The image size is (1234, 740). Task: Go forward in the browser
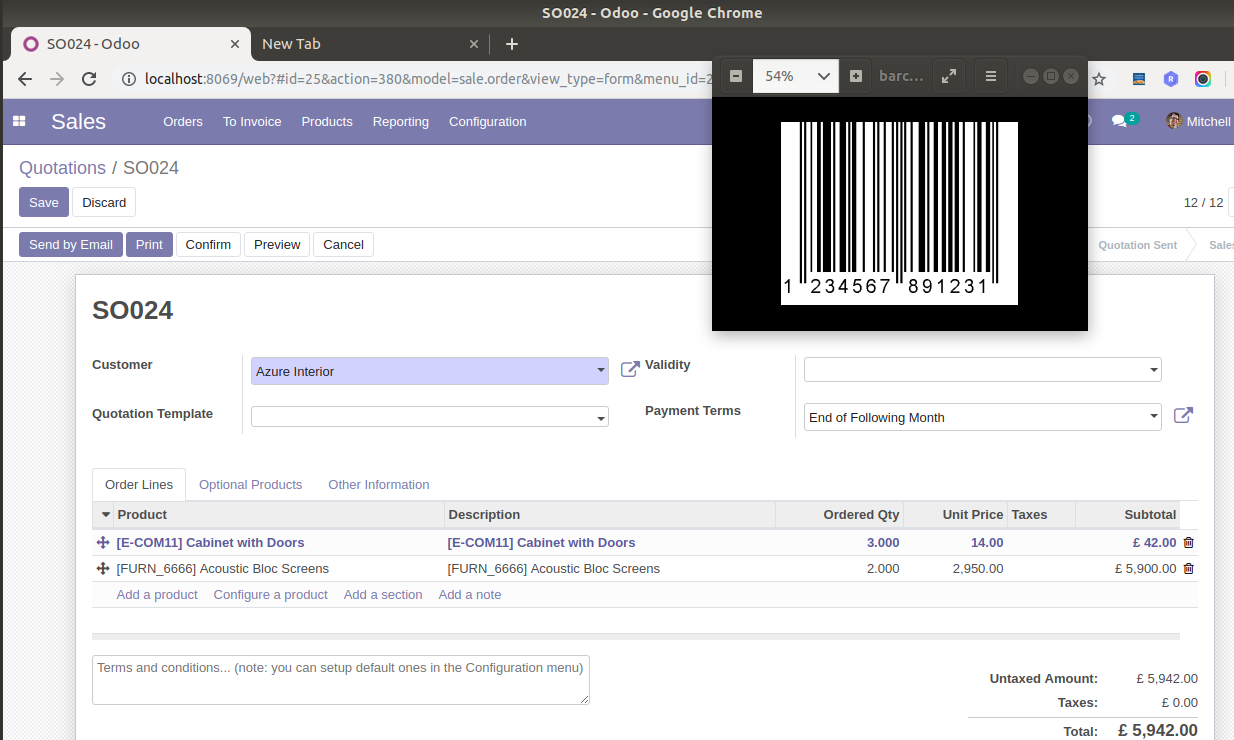point(57,79)
